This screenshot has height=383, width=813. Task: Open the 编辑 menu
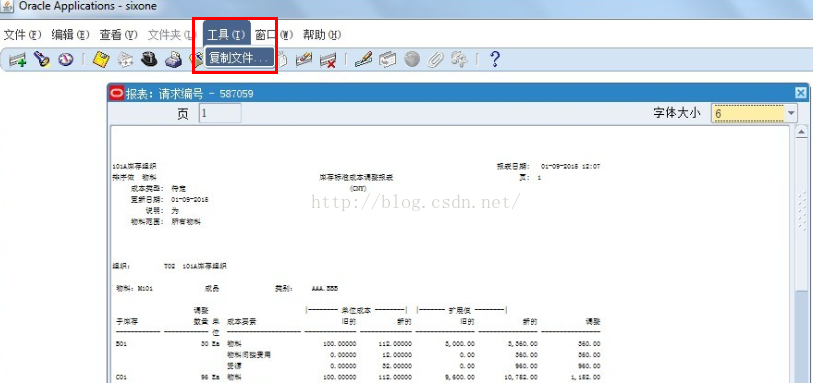(x=71, y=35)
